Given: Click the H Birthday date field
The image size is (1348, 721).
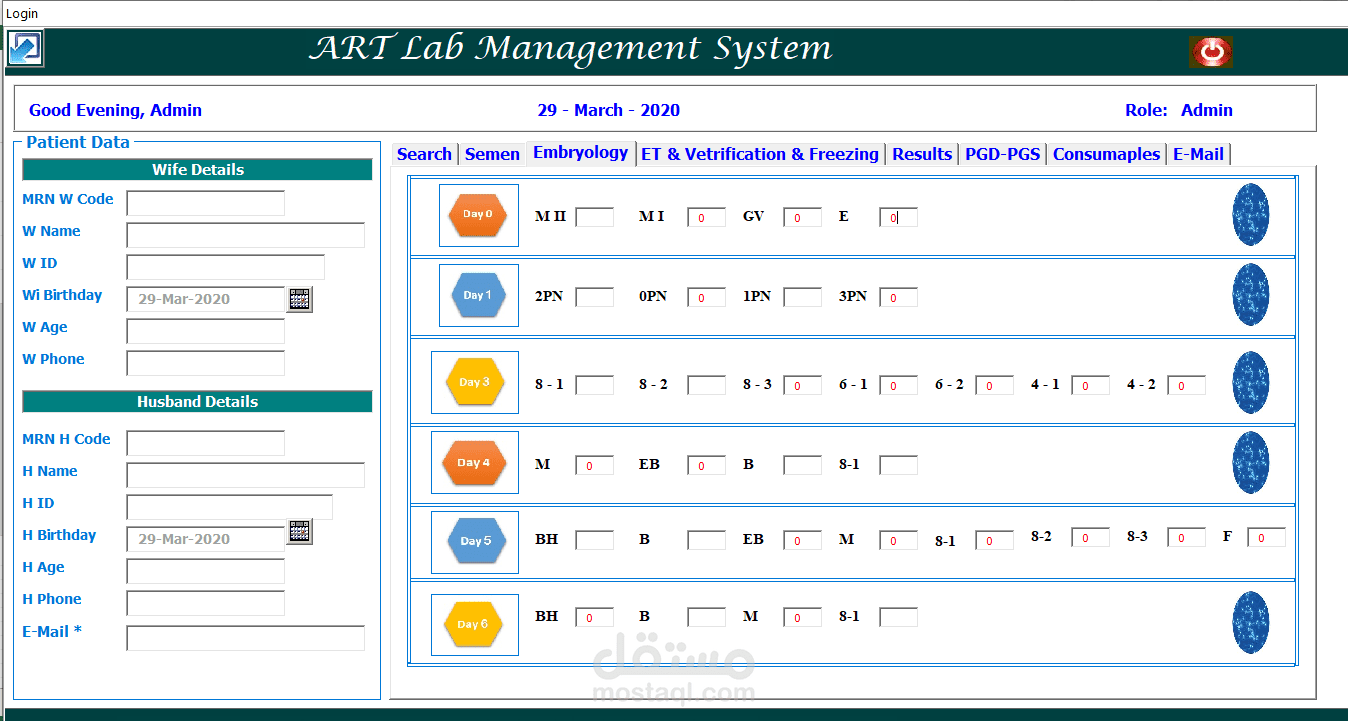Looking at the screenshot, I should coord(206,539).
